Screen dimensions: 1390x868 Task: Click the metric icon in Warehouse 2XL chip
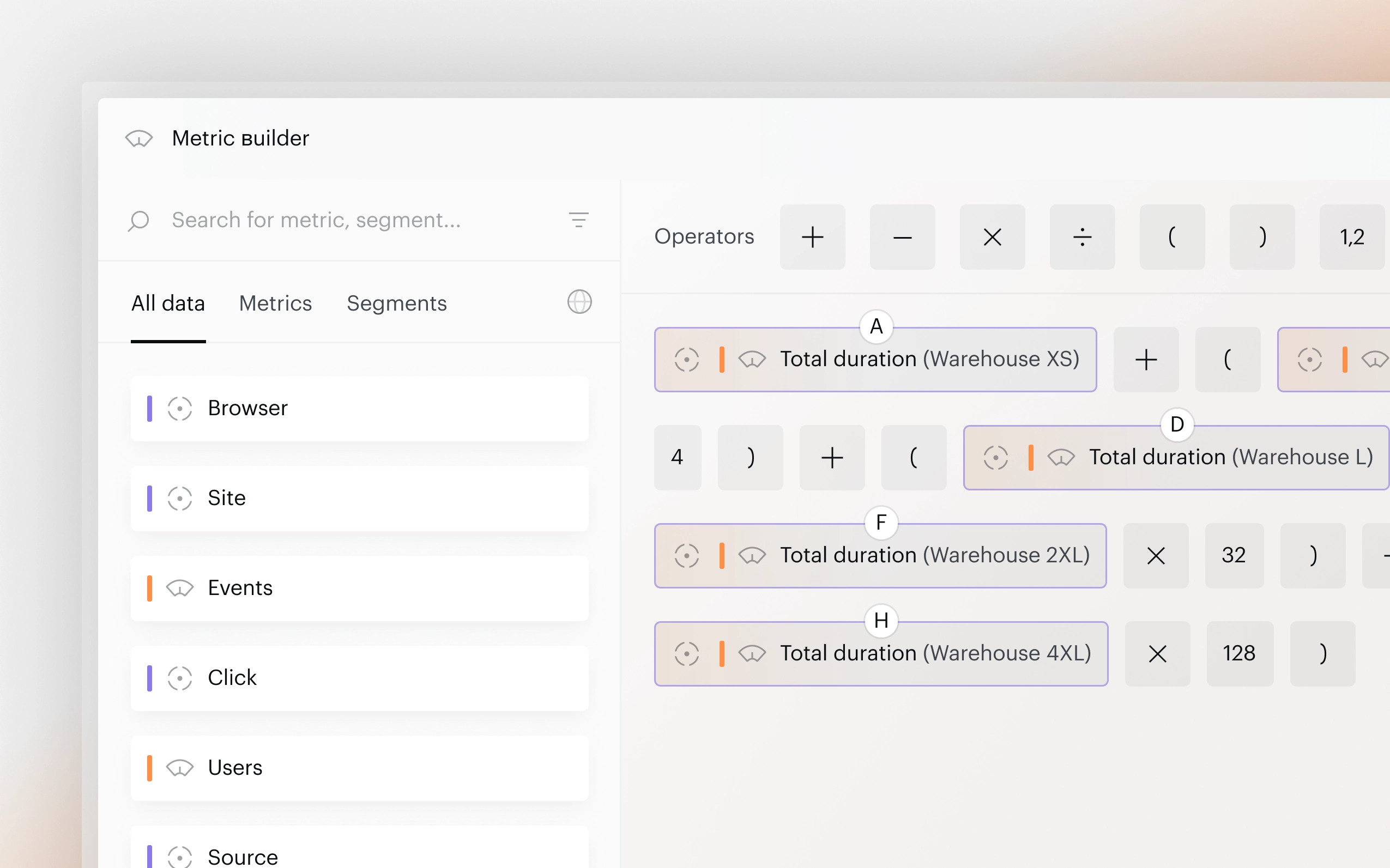pyautogui.click(x=752, y=556)
